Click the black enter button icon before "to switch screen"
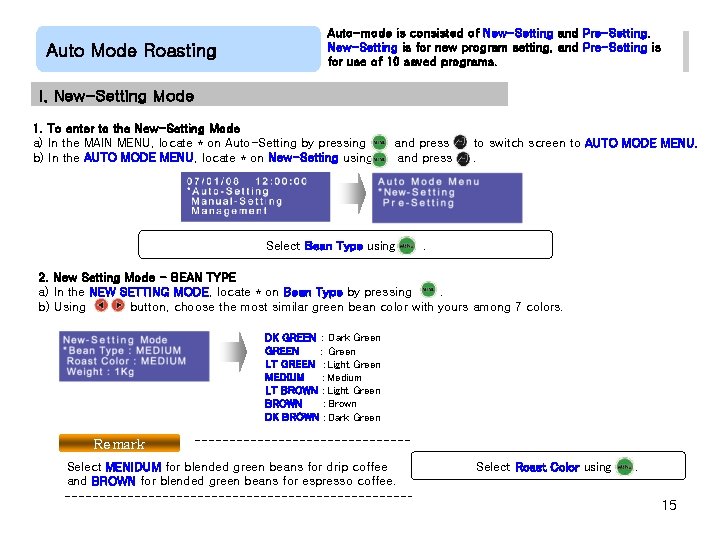The height and width of the screenshot is (540, 720). (x=460, y=142)
